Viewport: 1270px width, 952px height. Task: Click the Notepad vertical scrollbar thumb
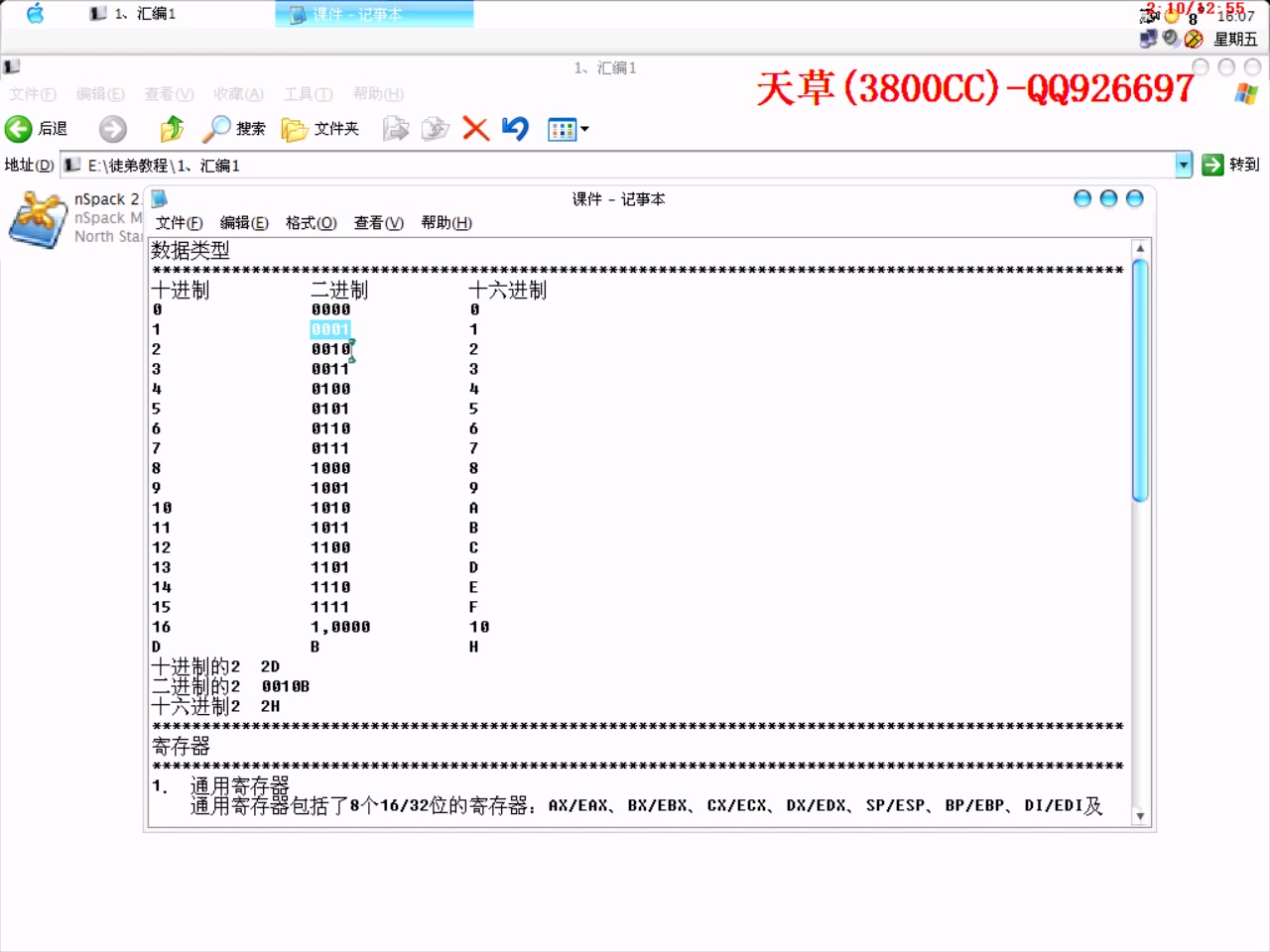click(1140, 381)
